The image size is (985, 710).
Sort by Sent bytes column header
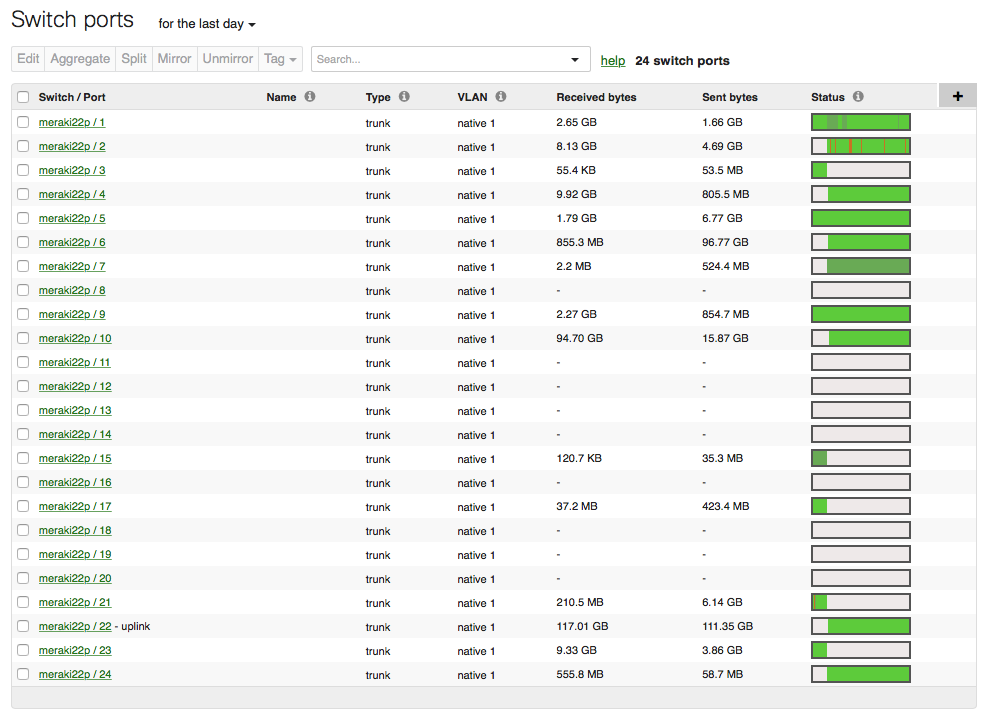pyautogui.click(x=729, y=97)
